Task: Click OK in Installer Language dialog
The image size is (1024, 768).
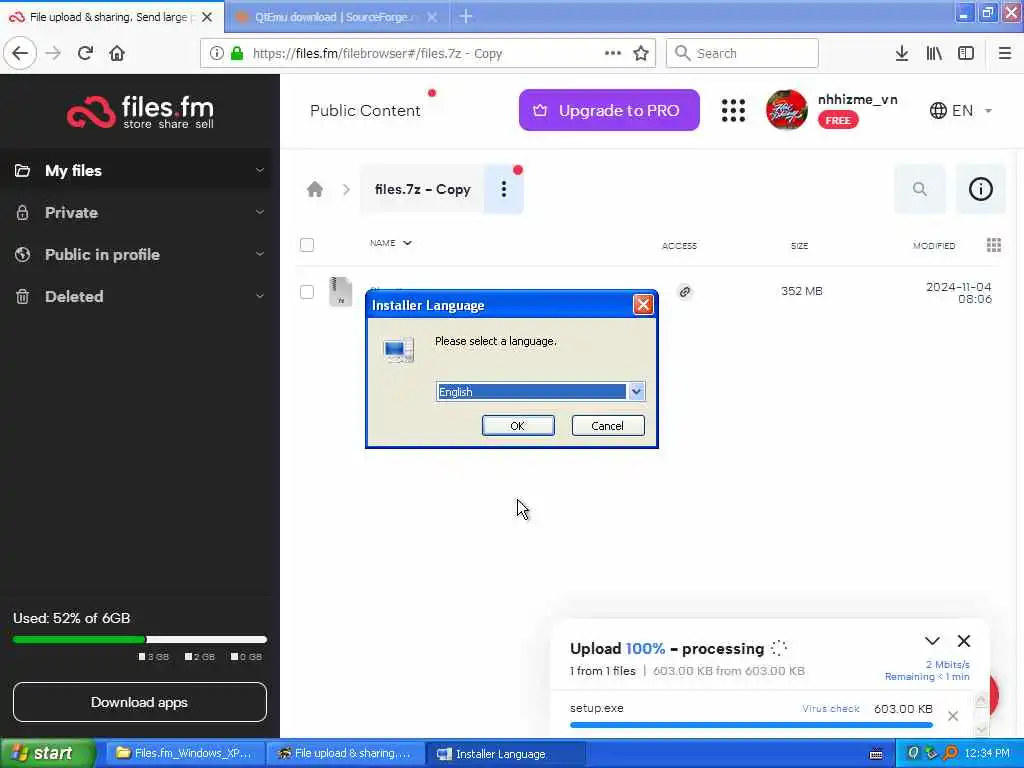Action: 518,425
